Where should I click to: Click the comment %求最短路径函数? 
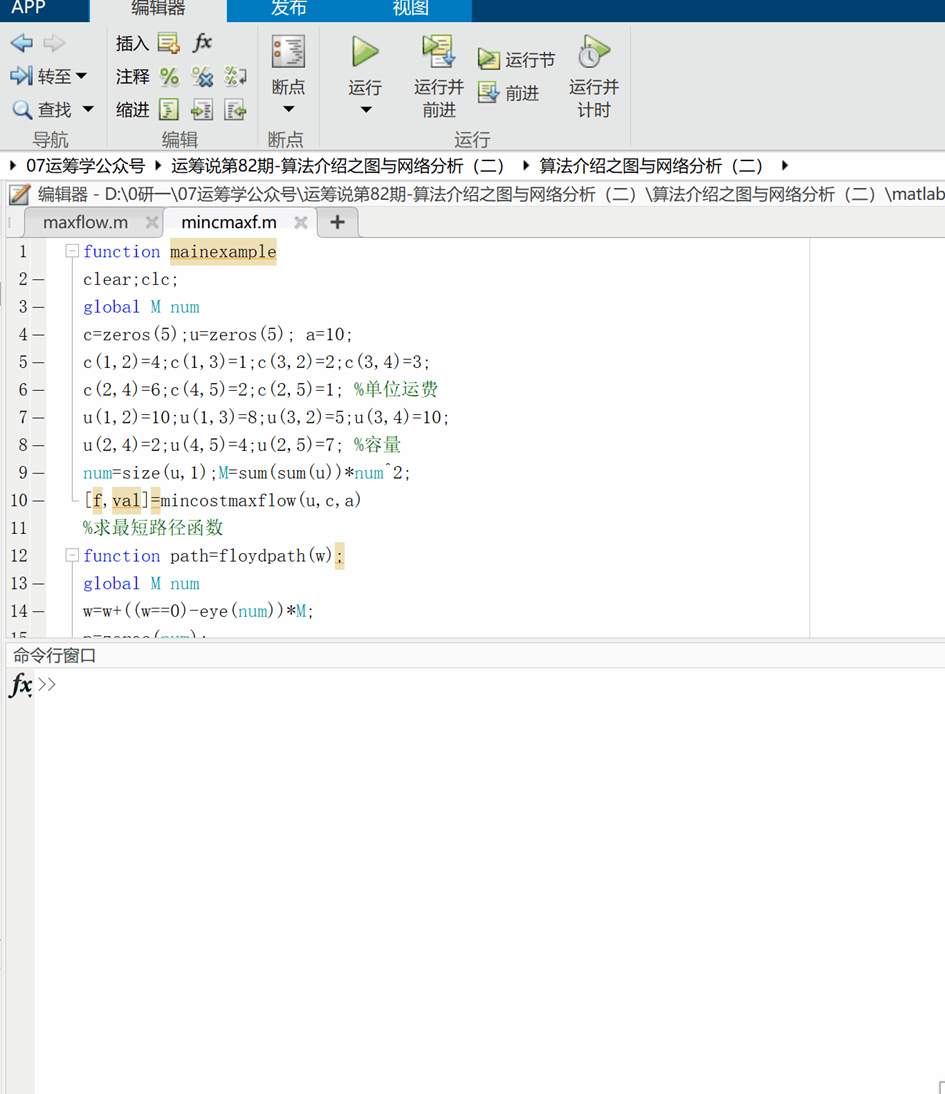click(x=153, y=527)
